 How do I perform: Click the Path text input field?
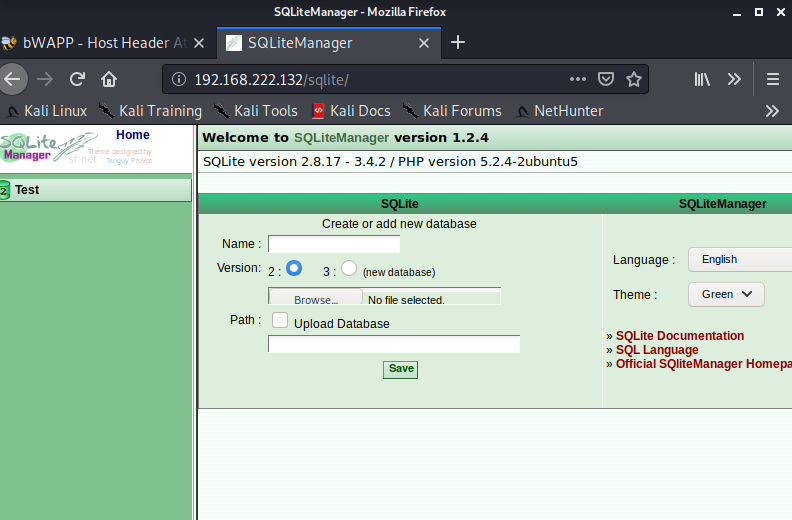394,344
